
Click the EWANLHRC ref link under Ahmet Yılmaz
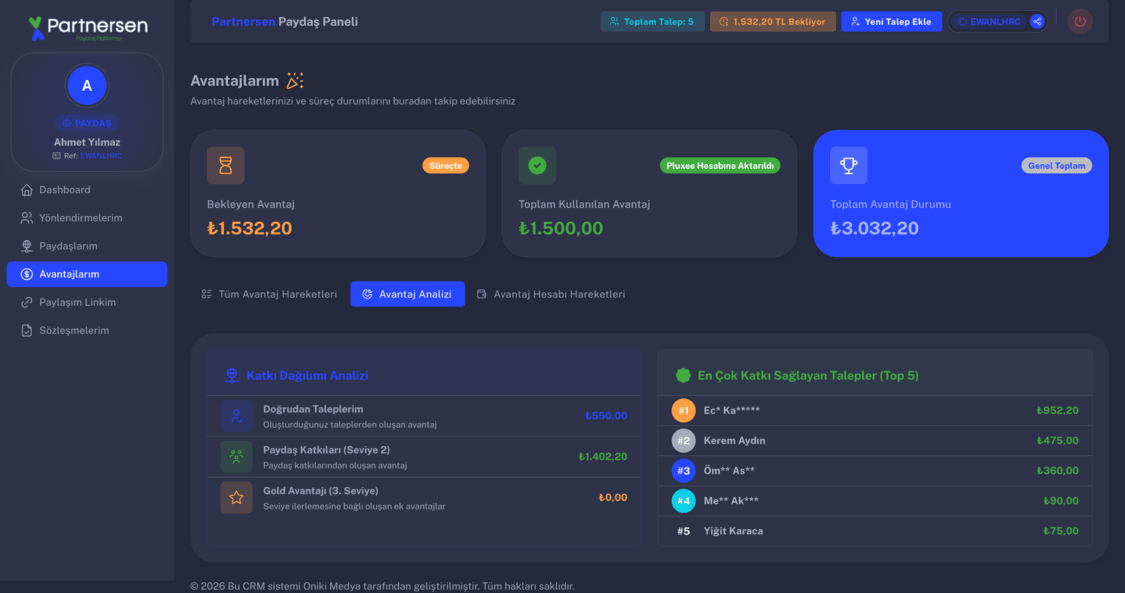pos(101,156)
